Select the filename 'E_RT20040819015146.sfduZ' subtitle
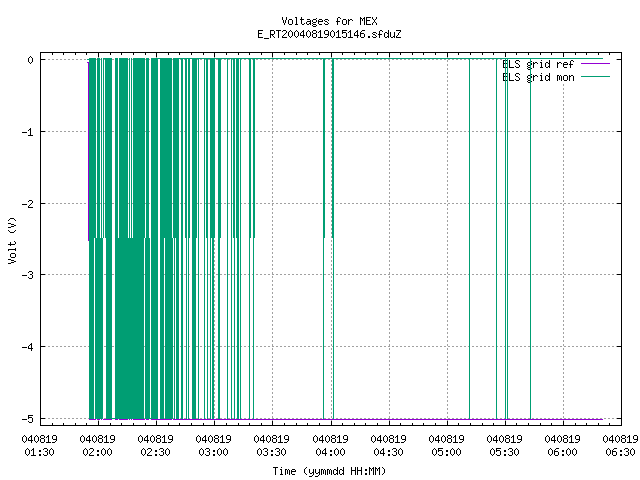640x480 pixels. coord(329,34)
